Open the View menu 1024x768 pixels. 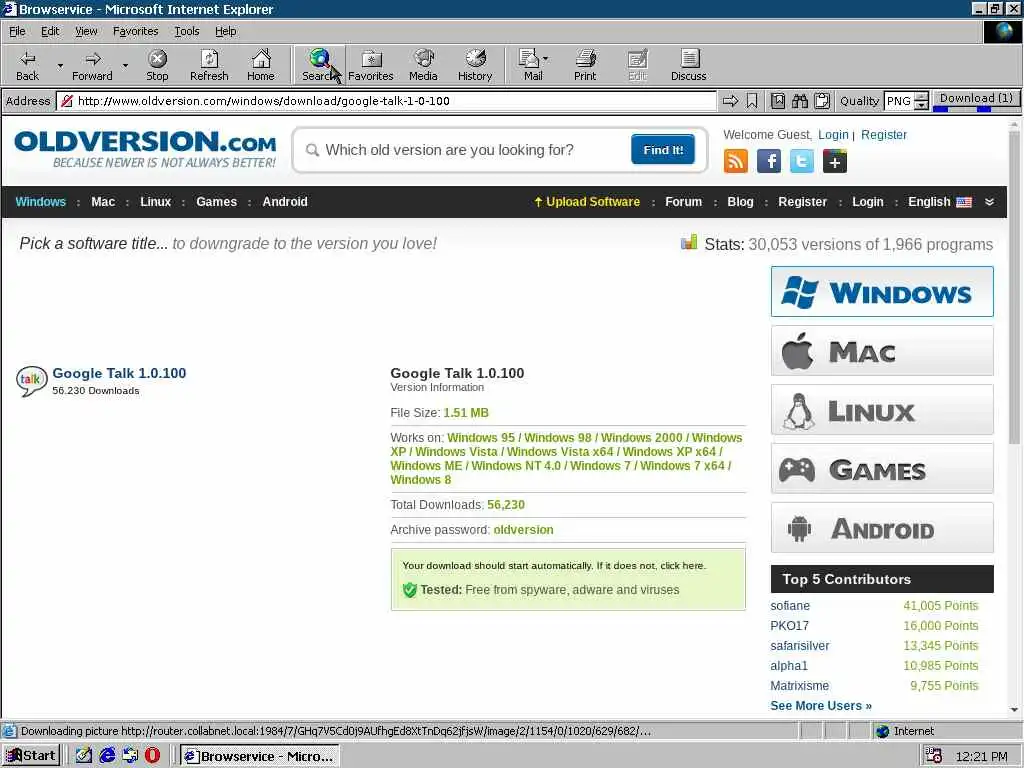(86, 31)
